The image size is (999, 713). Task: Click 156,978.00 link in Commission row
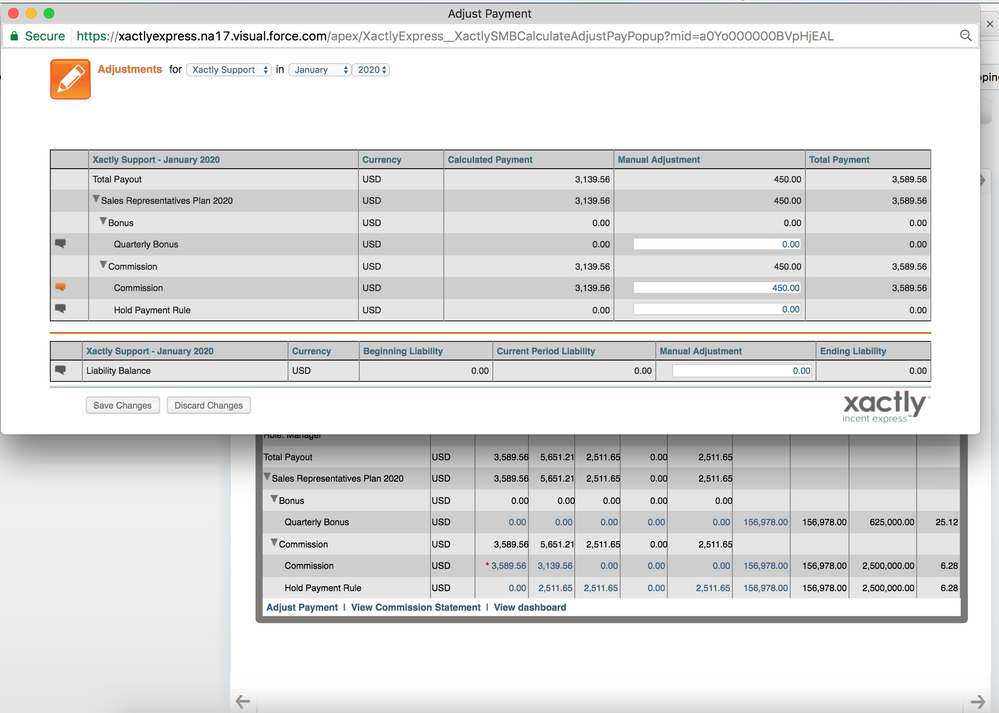(766, 566)
